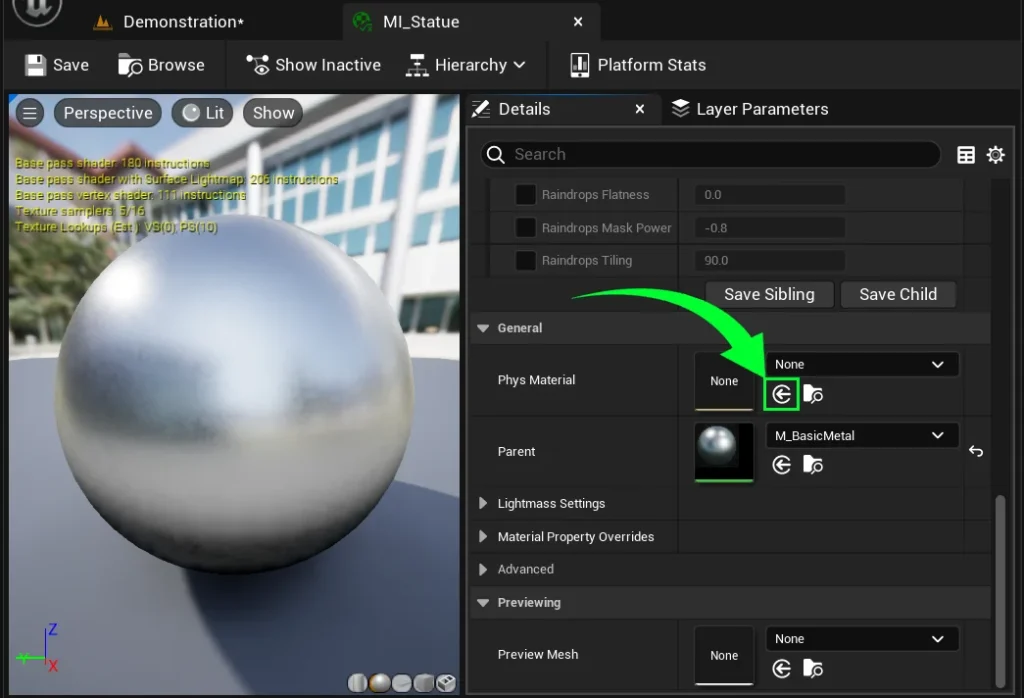This screenshot has width=1024, height=698.
Task: Check the Raindrops Tiling override
Action: (525, 261)
